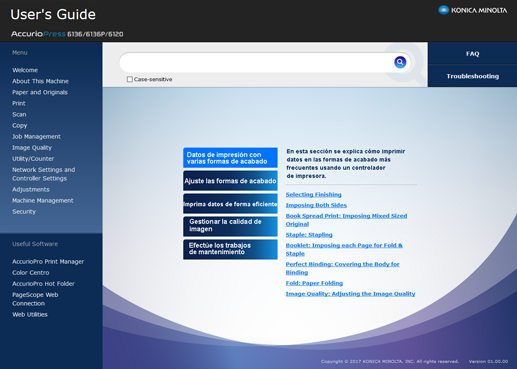Image resolution: width=517 pixels, height=369 pixels.
Task: Click the User's Guide title
Action: [x=53, y=14]
